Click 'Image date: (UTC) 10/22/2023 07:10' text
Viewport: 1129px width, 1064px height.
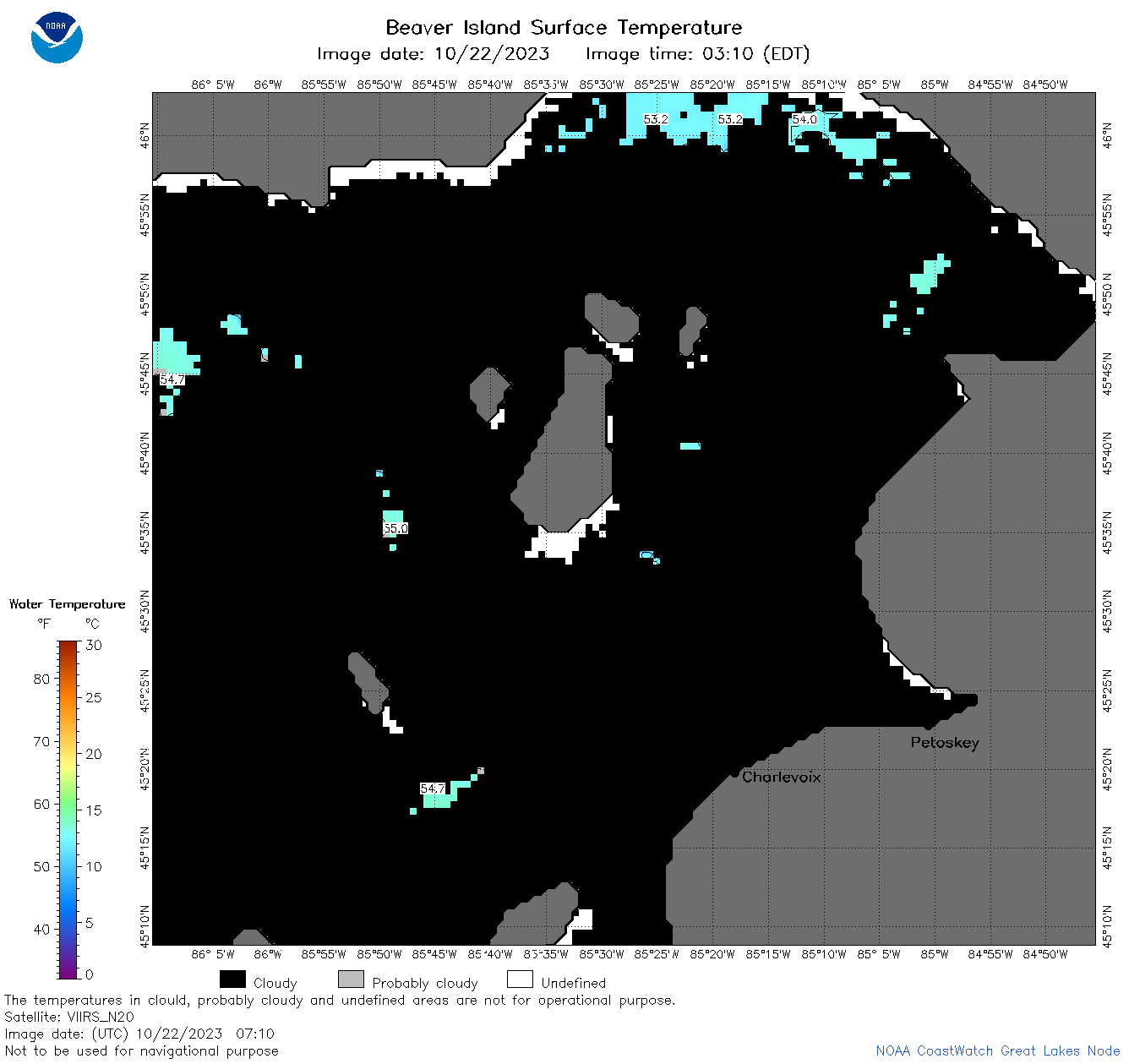[x=139, y=1034]
